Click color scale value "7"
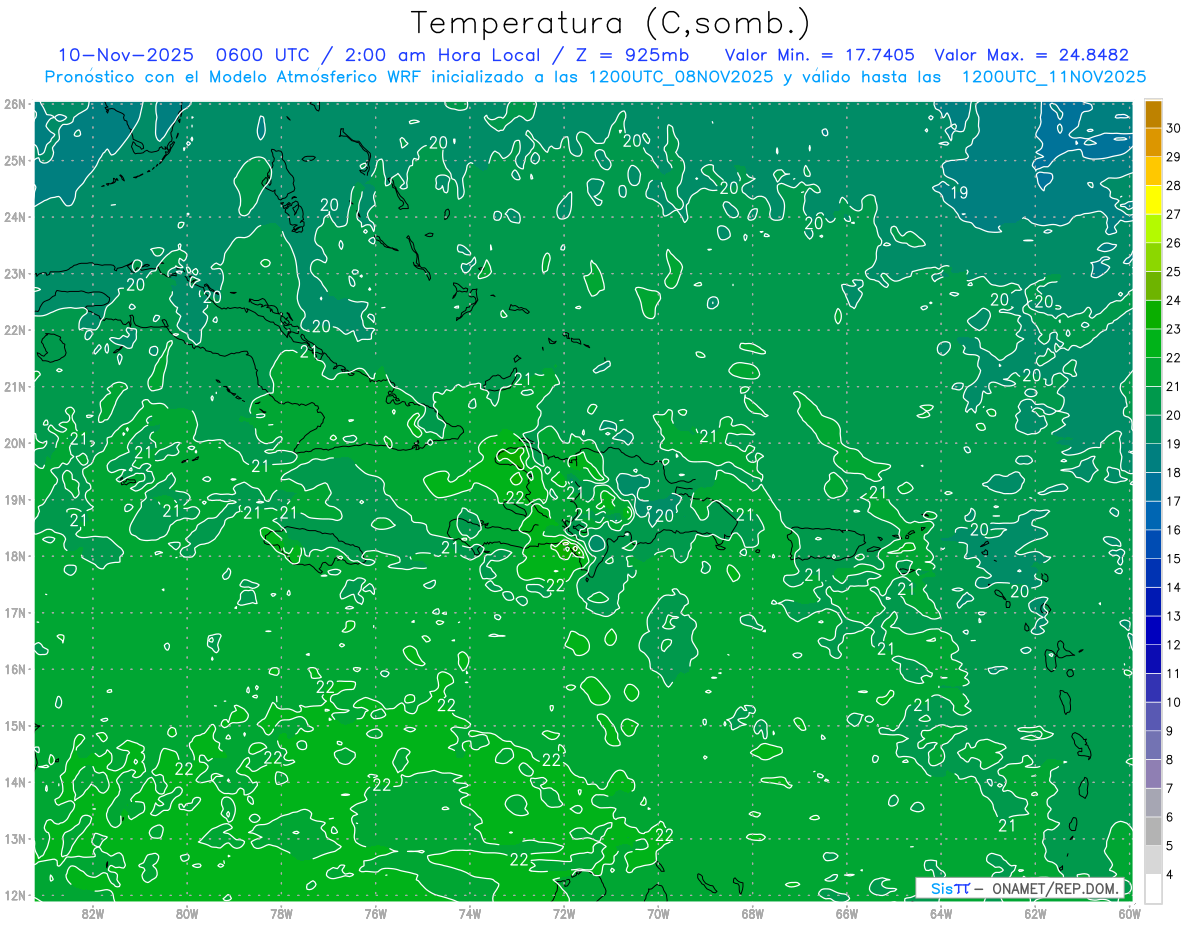This screenshot has width=1200, height=927. [1171, 788]
